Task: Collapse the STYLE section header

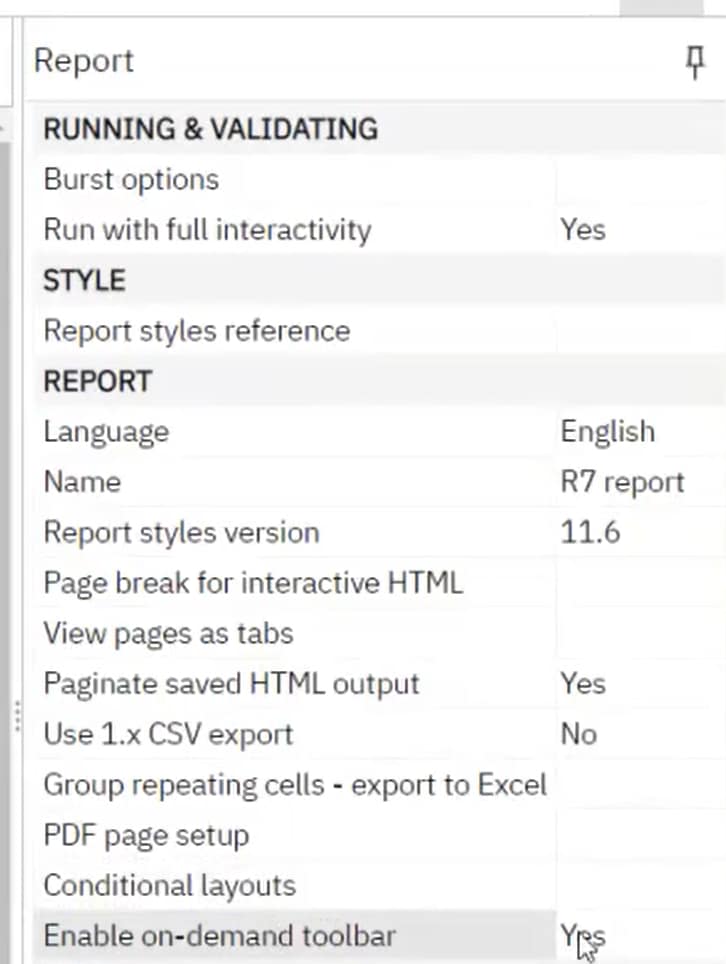Action: click(x=84, y=281)
